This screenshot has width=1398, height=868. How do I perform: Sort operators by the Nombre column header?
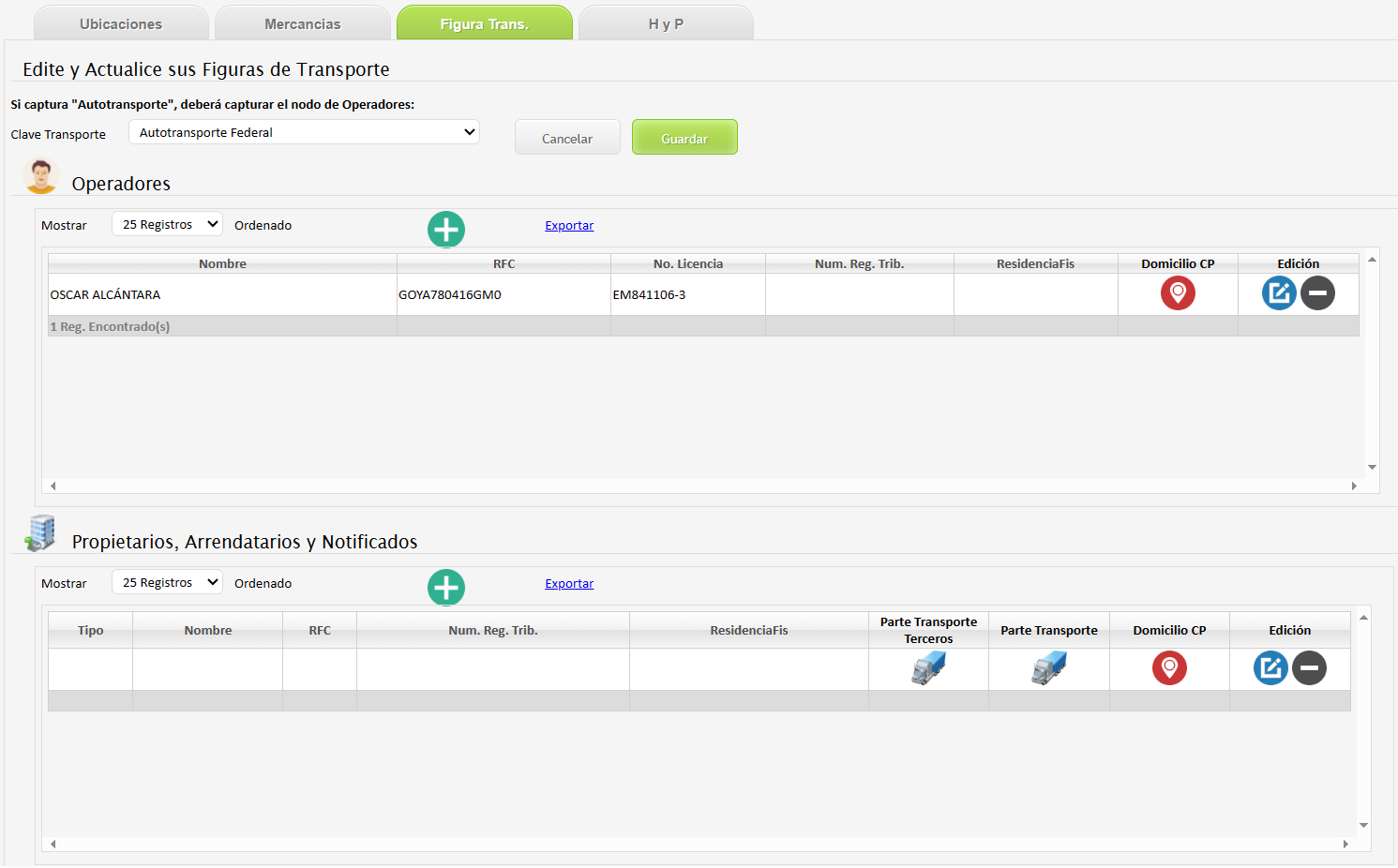click(x=222, y=263)
